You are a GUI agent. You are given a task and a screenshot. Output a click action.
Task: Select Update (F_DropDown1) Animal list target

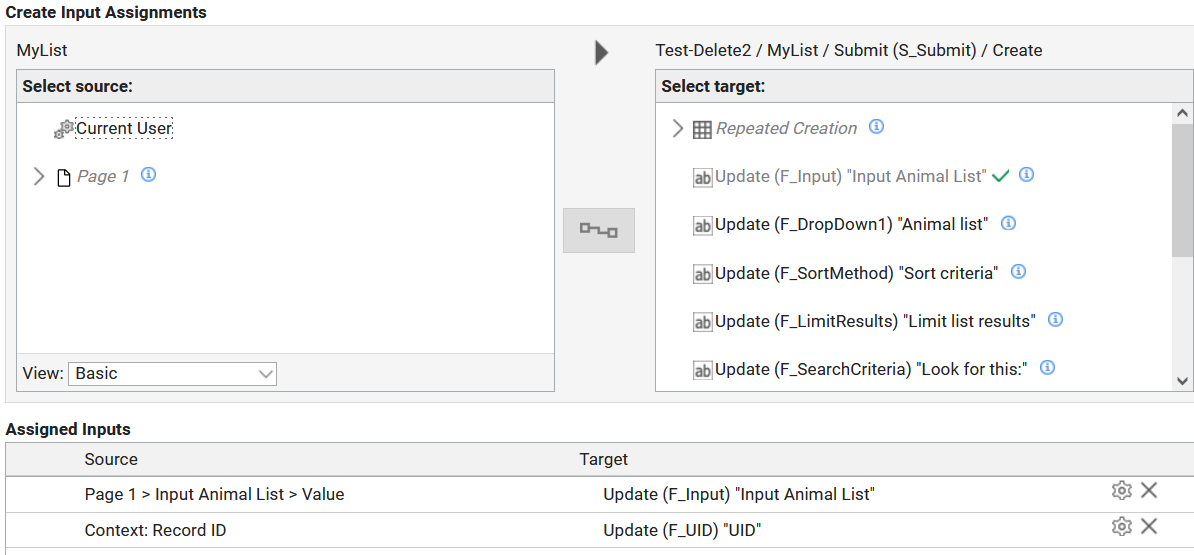click(851, 224)
